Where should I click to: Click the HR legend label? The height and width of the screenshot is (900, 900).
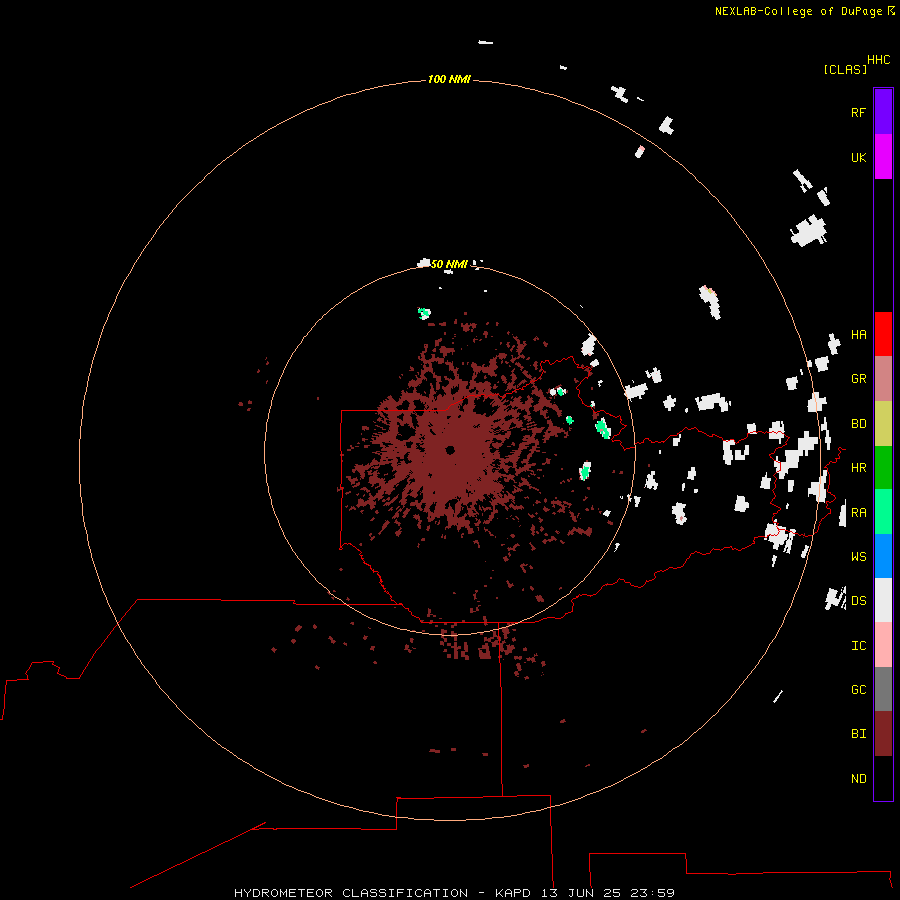pyautogui.click(x=858, y=468)
